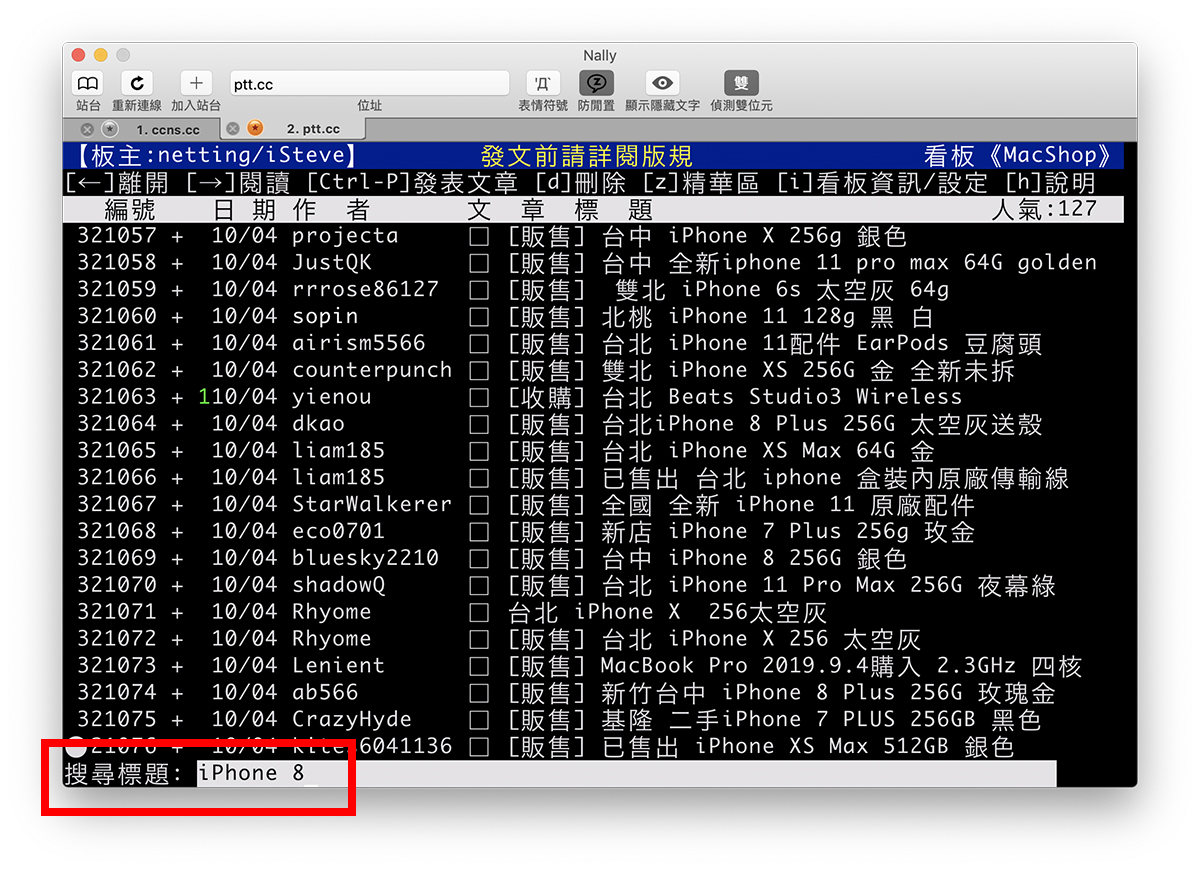Click the orange activity icon on ptt.cc tab
Viewport: 1200px width, 870px height.
[255, 128]
